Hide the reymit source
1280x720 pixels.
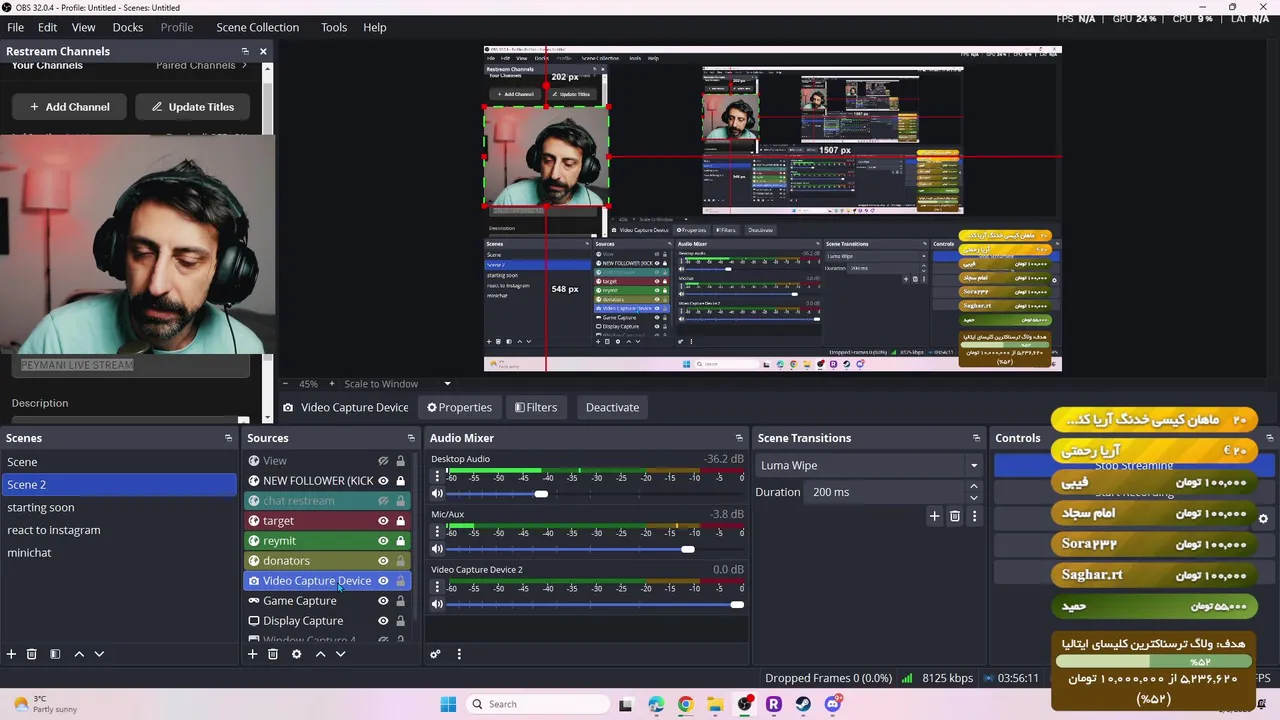tap(383, 541)
